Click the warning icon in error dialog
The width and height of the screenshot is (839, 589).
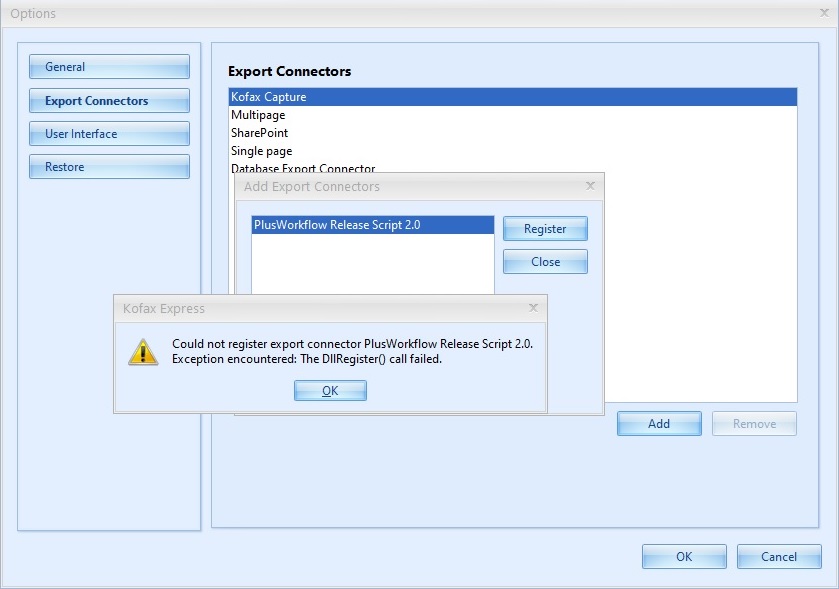pos(143,352)
